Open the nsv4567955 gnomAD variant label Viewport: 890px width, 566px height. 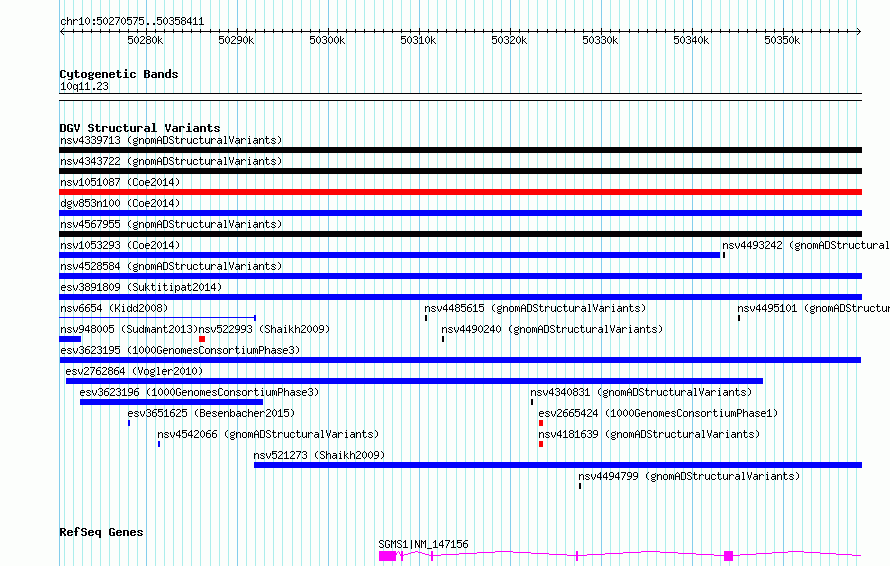click(x=171, y=224)
